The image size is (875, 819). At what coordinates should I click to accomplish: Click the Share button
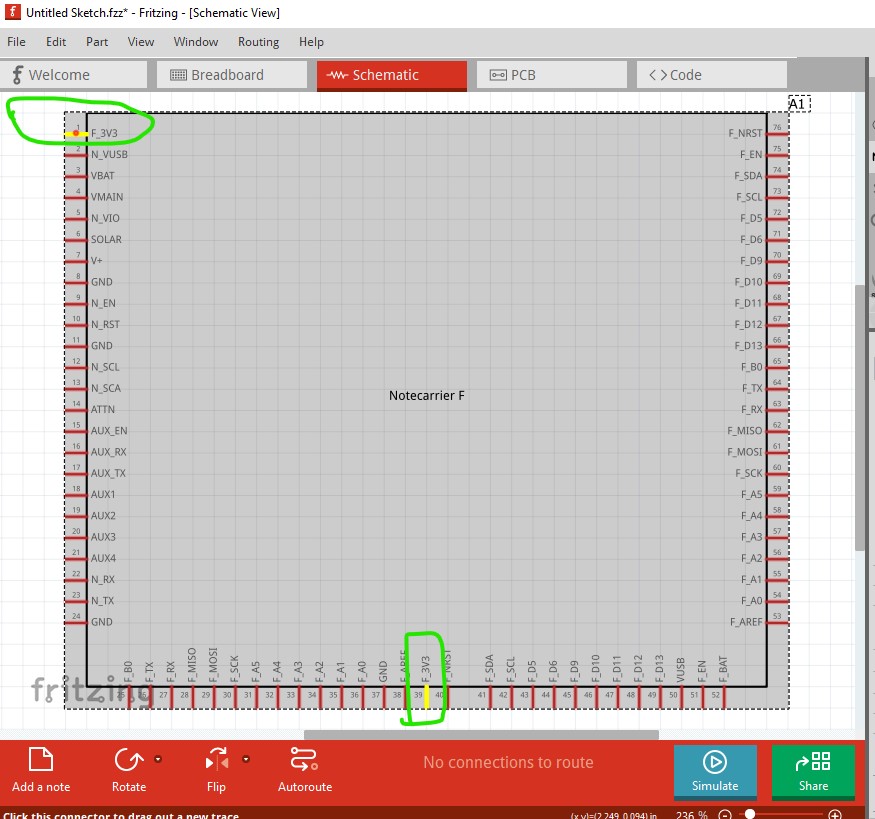coord(813,772)
